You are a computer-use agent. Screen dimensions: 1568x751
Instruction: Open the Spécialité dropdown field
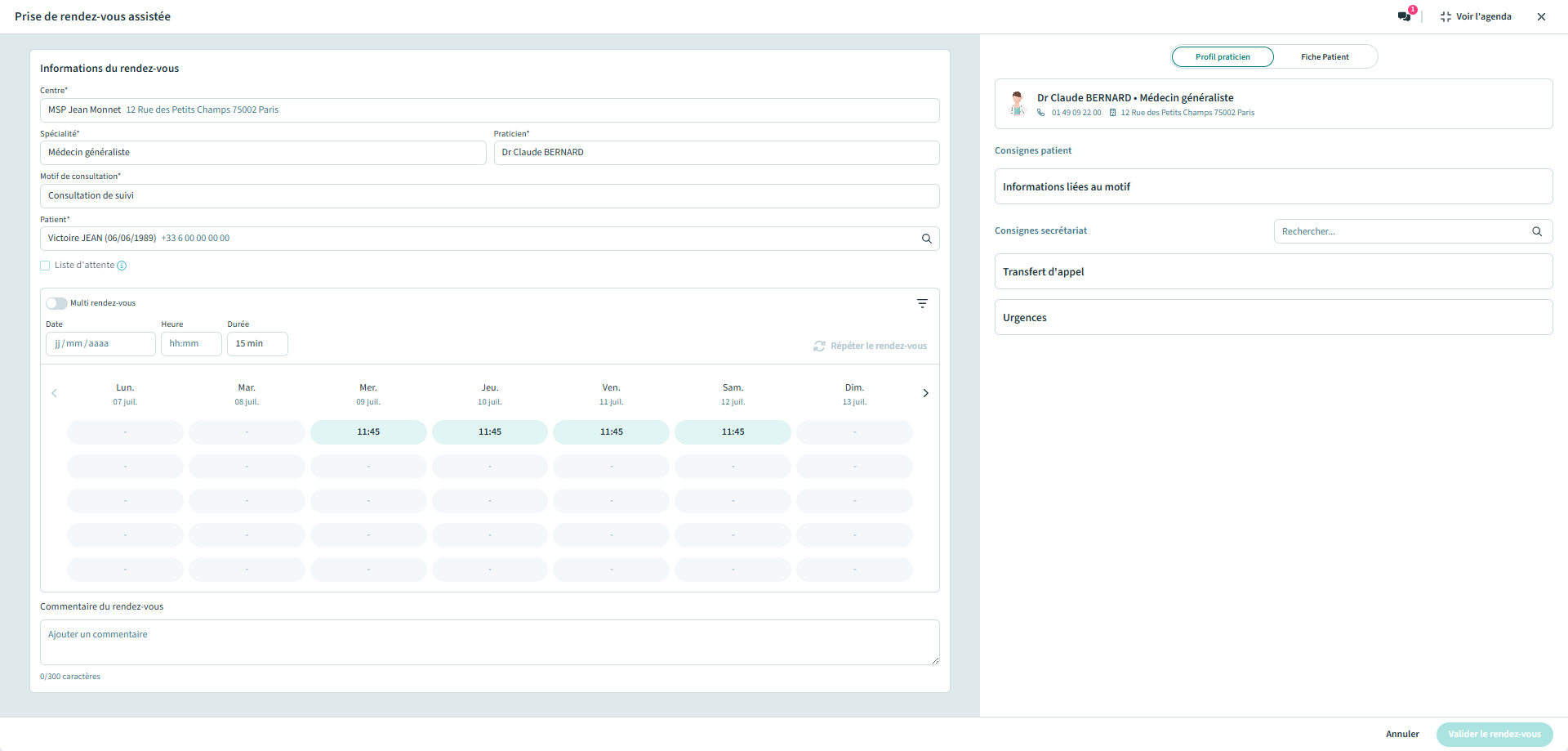262,153
